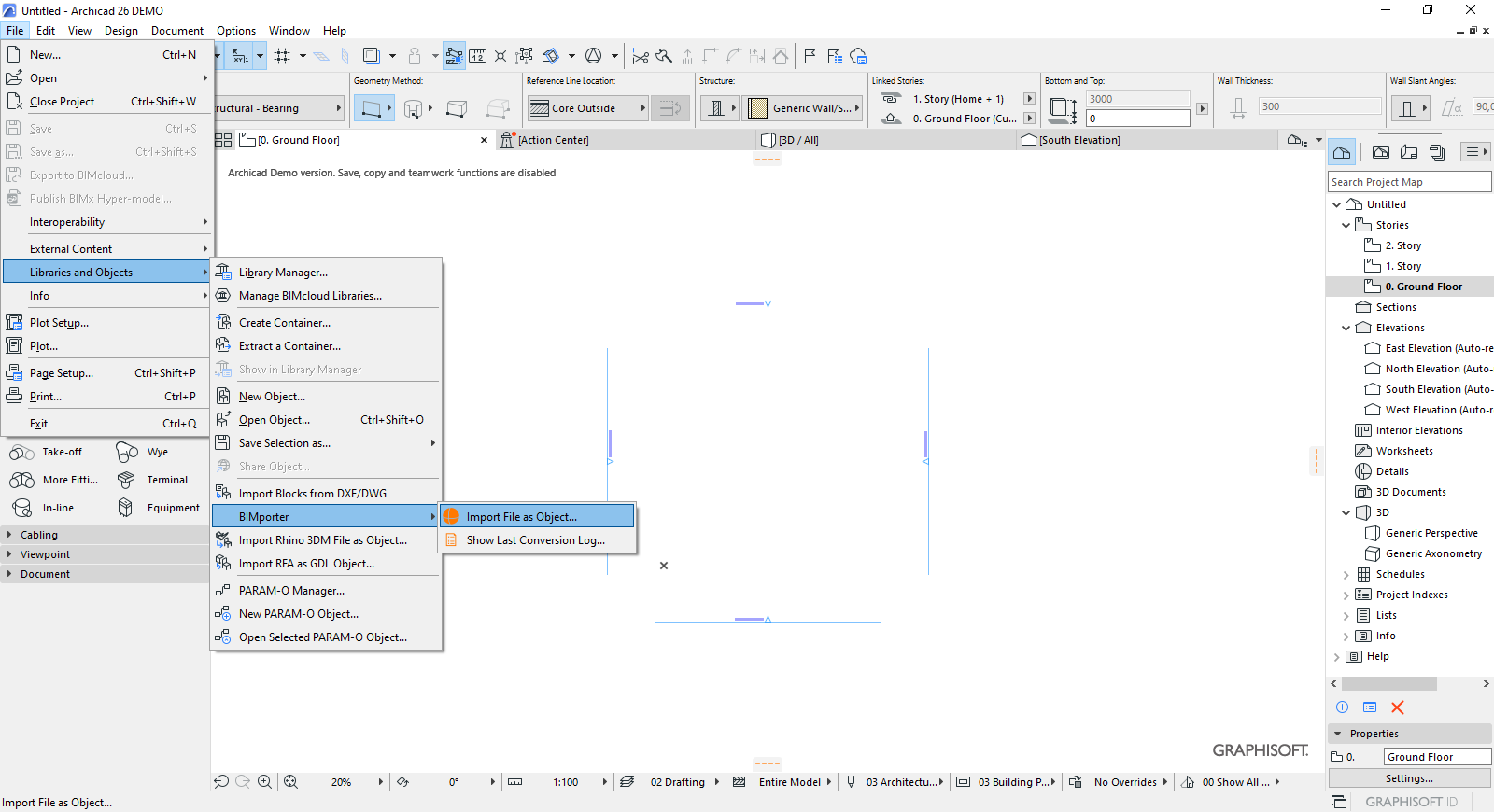1494x812 pixels.
Task: Collapse the Properties panel header
Action: pos(1338,734)
